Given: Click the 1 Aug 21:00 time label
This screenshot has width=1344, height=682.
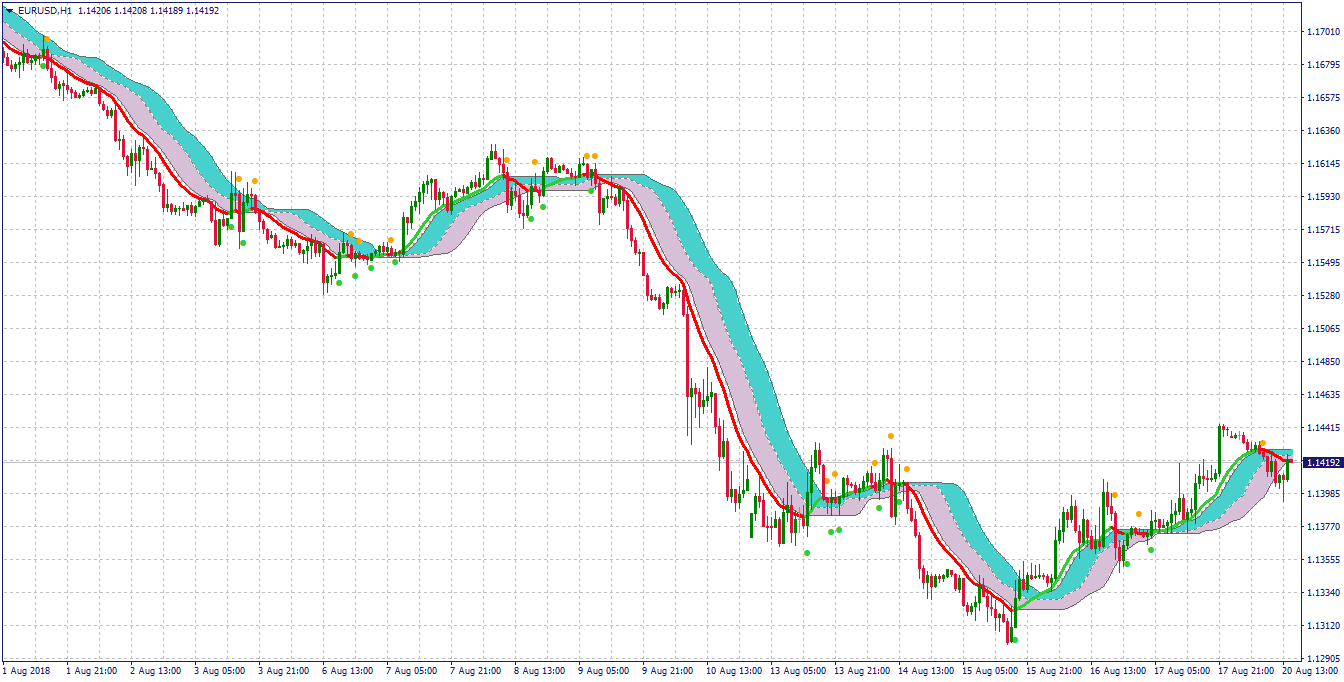Looking at the screenshot, I should 91,671.
